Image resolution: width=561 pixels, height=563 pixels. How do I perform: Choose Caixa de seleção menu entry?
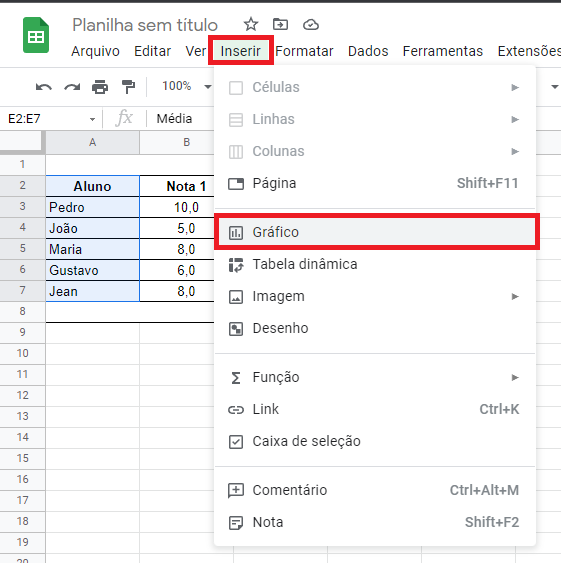(x=375, y=441)
